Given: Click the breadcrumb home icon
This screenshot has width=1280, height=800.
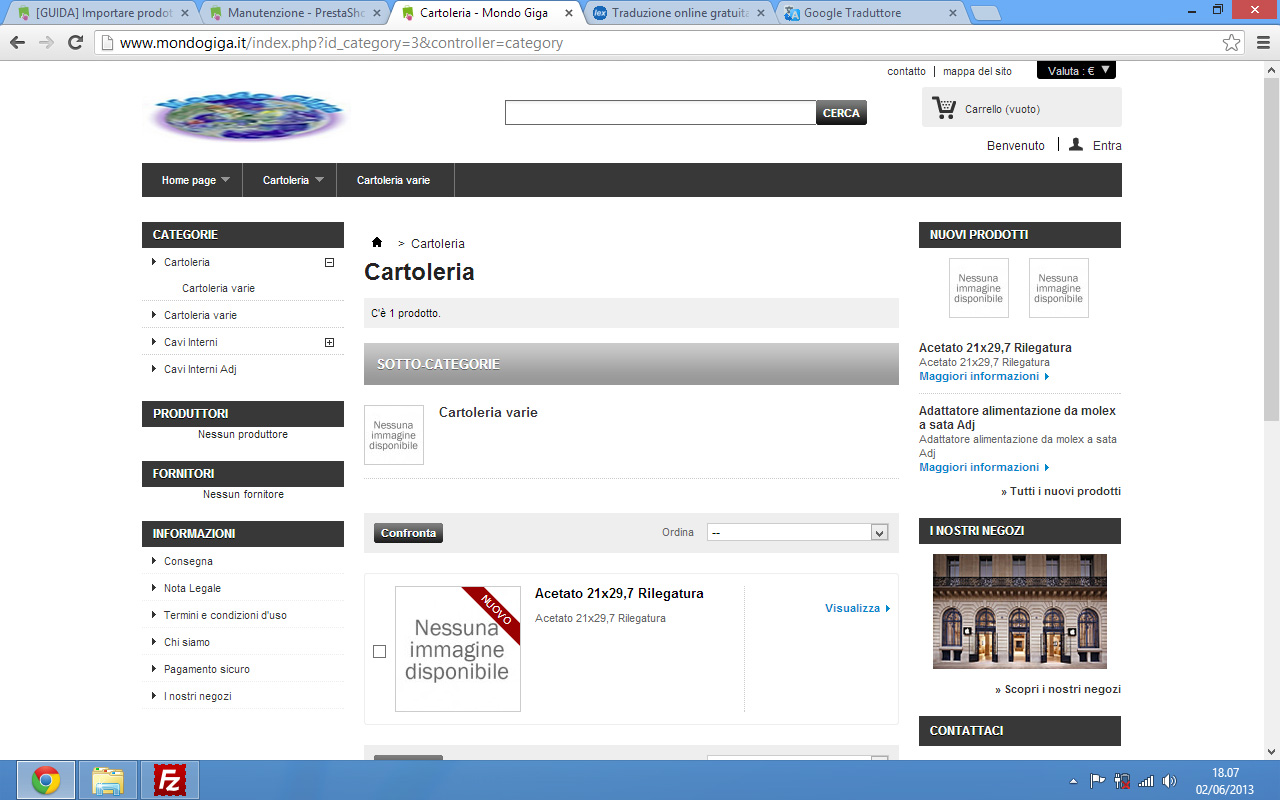Looking at the screenshot, I should [377, 243].
